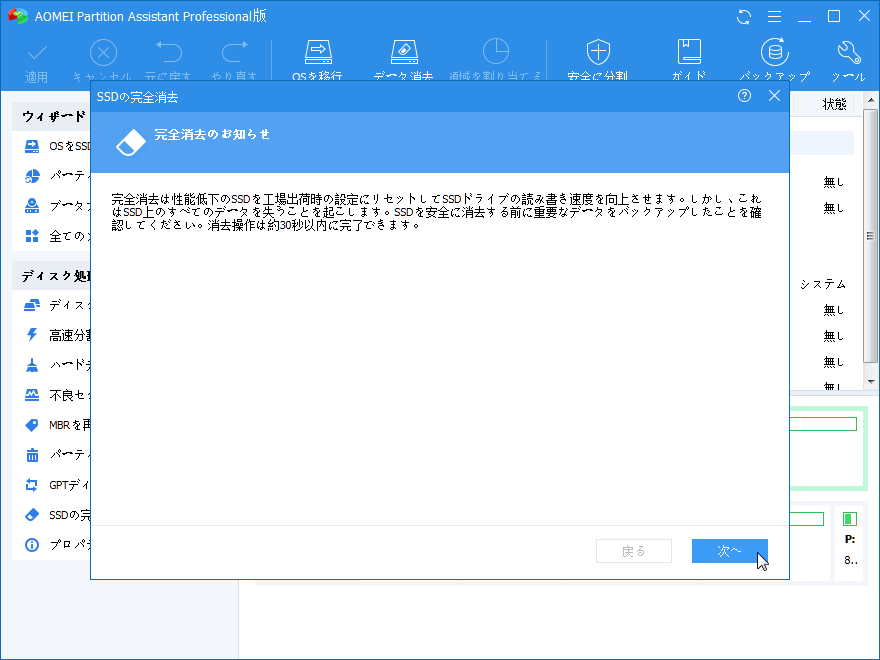Viewport: 880px width, 660px height.
Task: Click the 戻る button
Action: click(634, 551)
